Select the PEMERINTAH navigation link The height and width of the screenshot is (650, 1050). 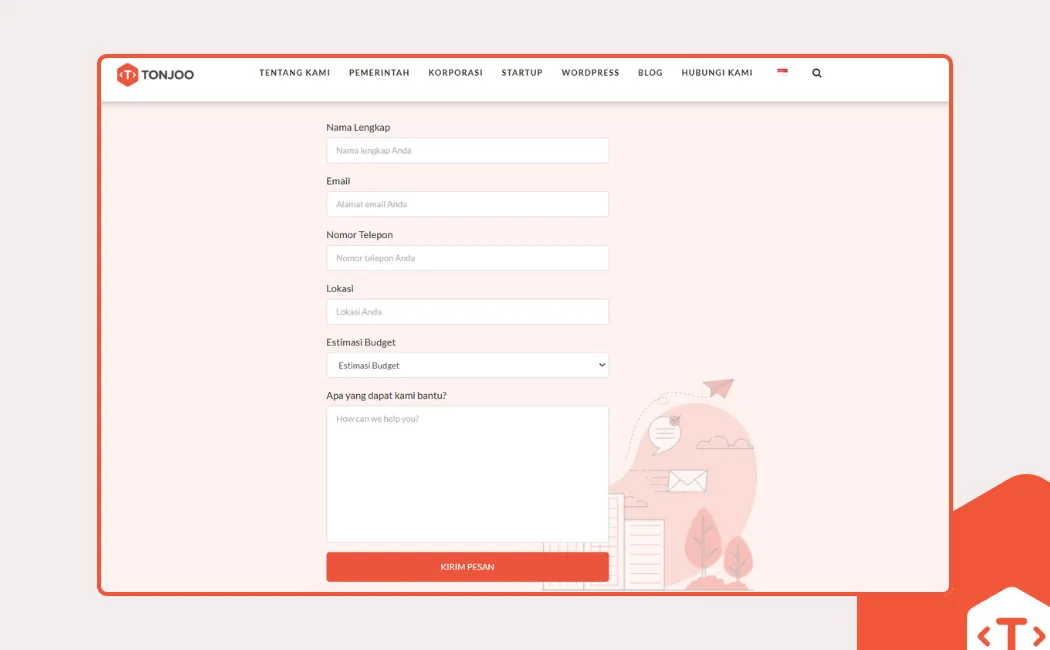pos(378,72)
